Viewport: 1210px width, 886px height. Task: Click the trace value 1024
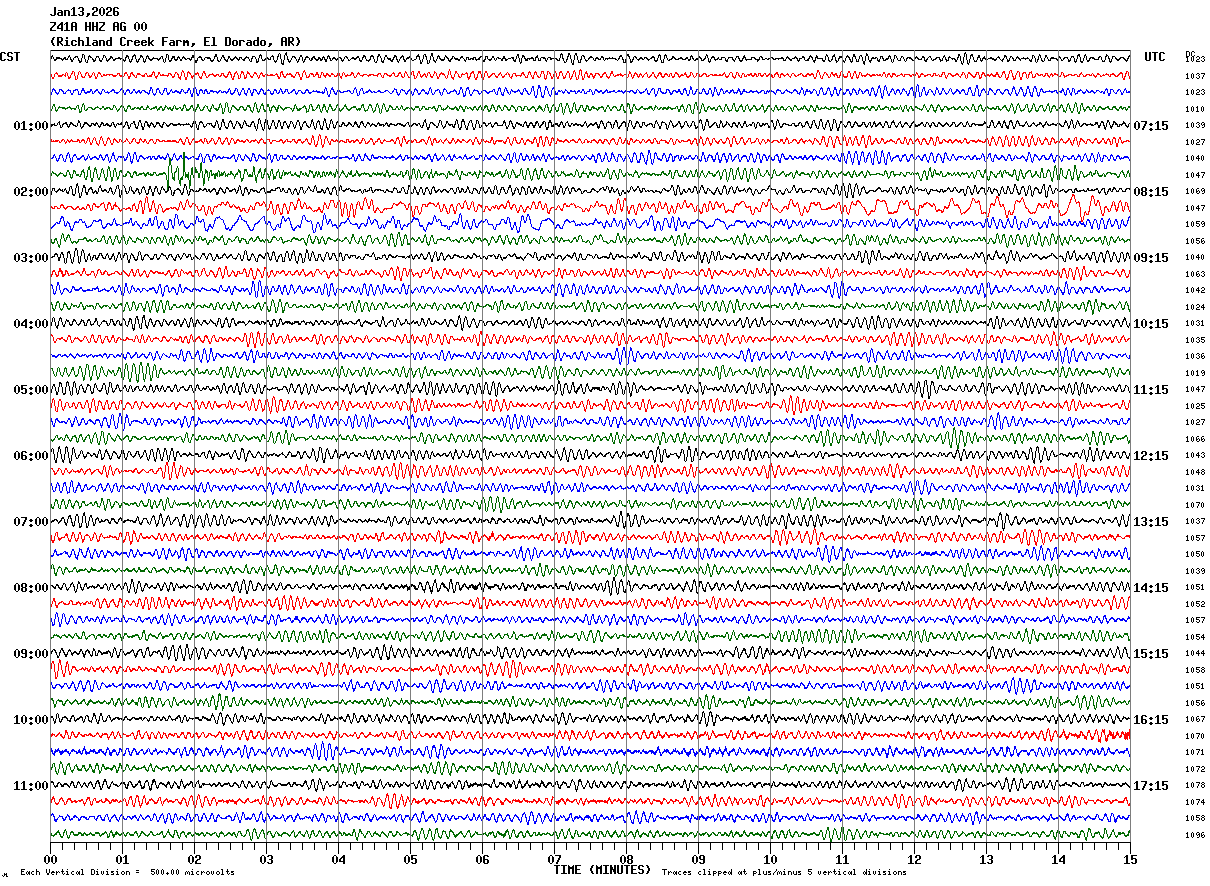tap(1195, 307)
